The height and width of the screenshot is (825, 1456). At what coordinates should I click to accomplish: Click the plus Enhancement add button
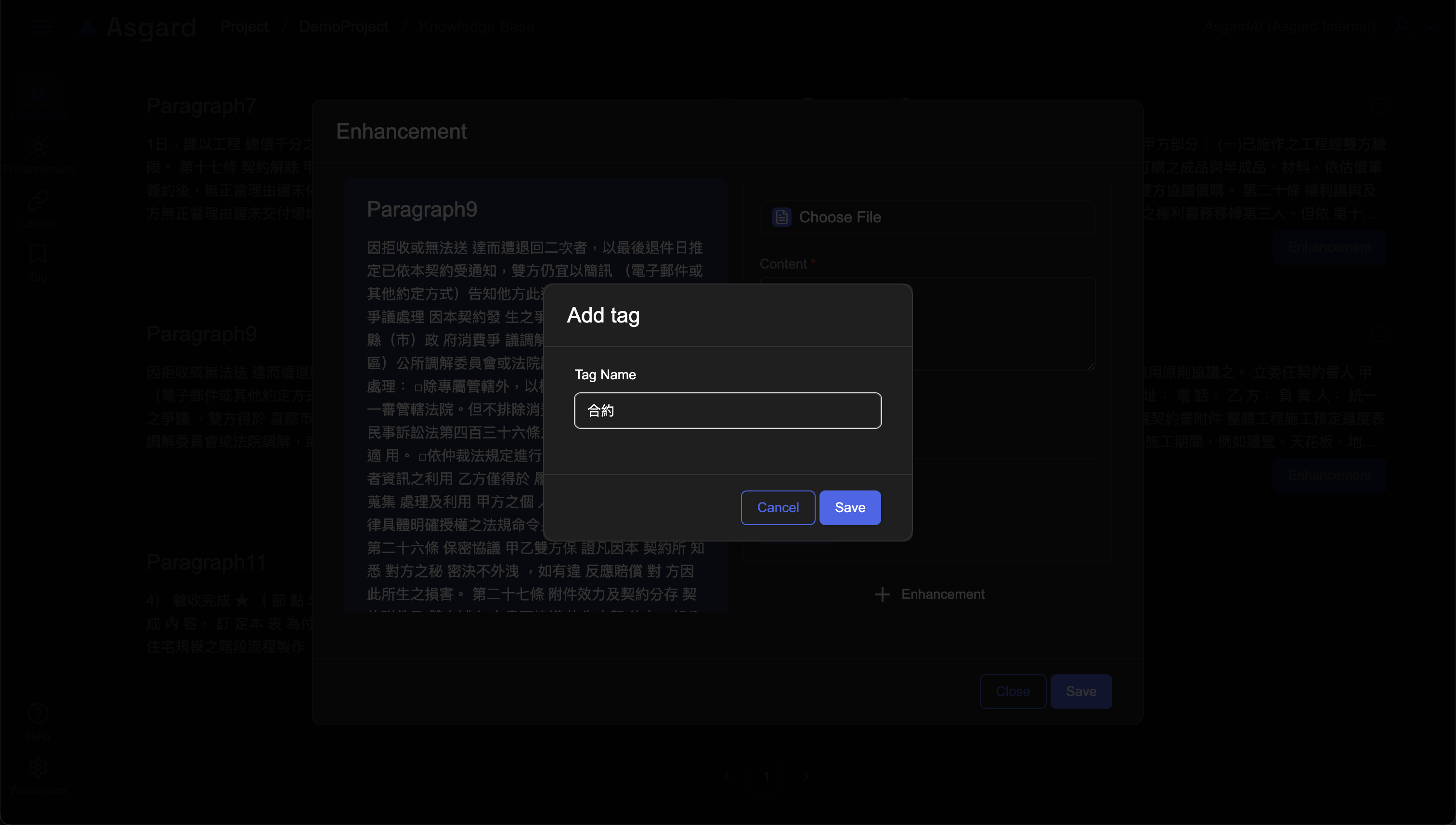(929, 594)
